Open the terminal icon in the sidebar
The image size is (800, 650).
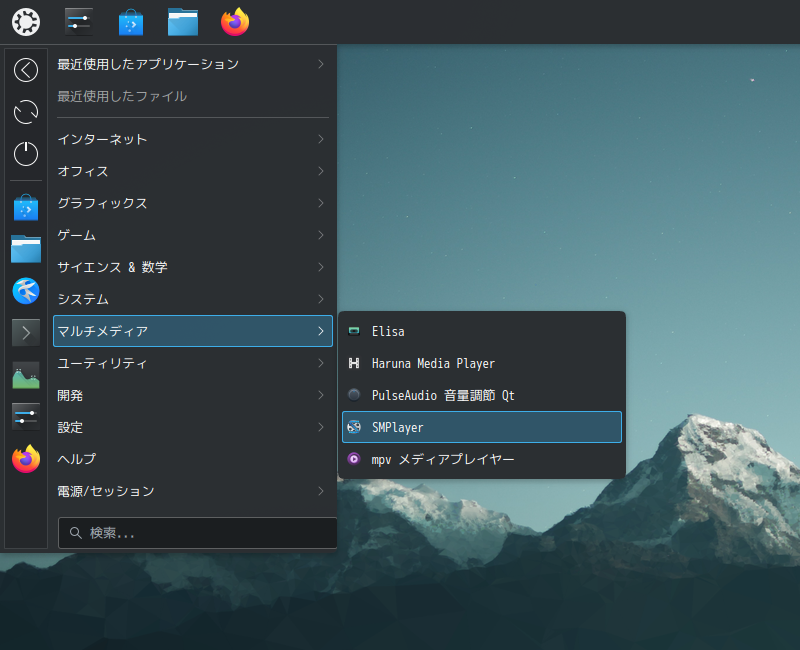coord(26,333)
